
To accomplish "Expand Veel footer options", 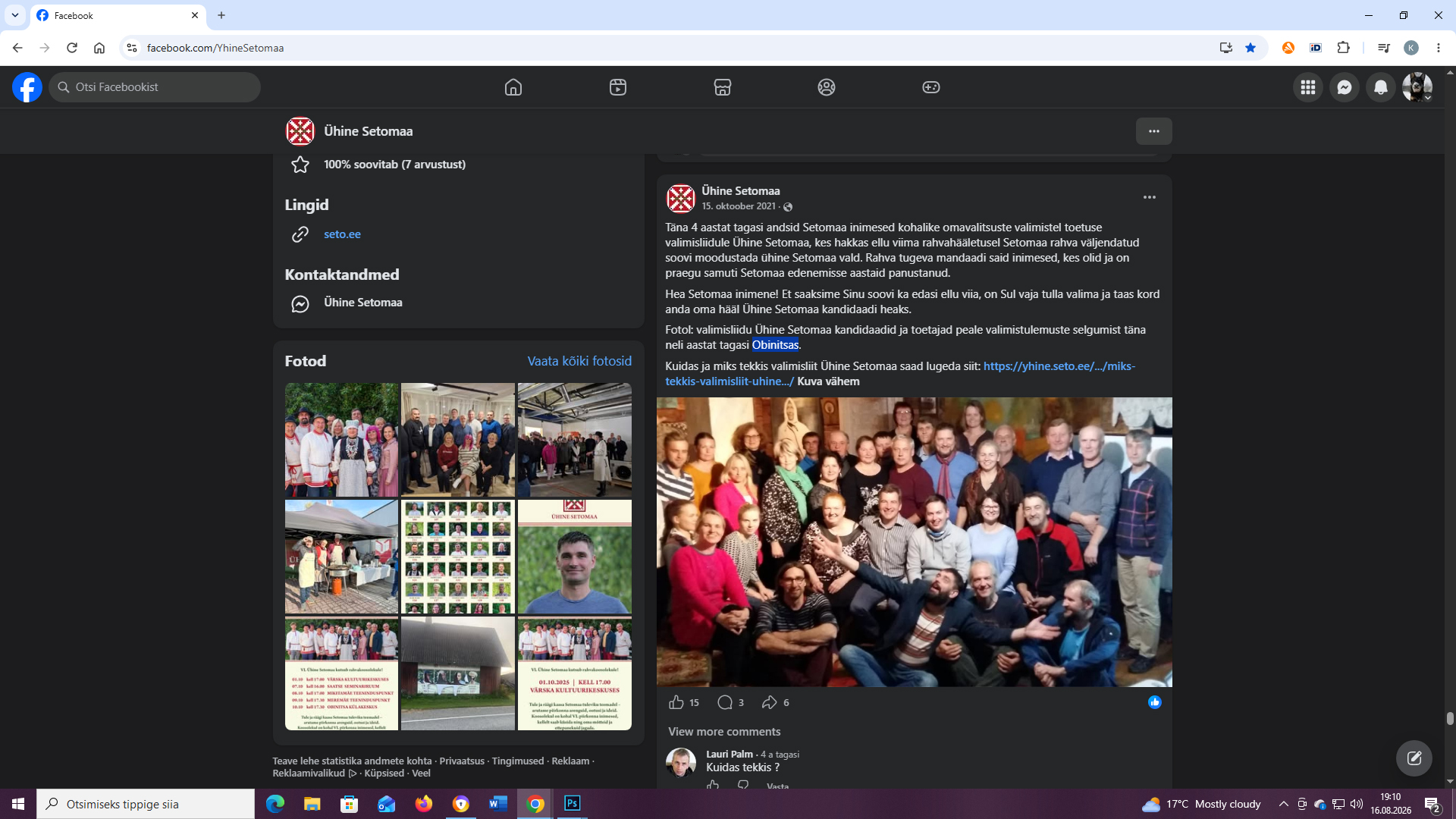I will 421,773.
